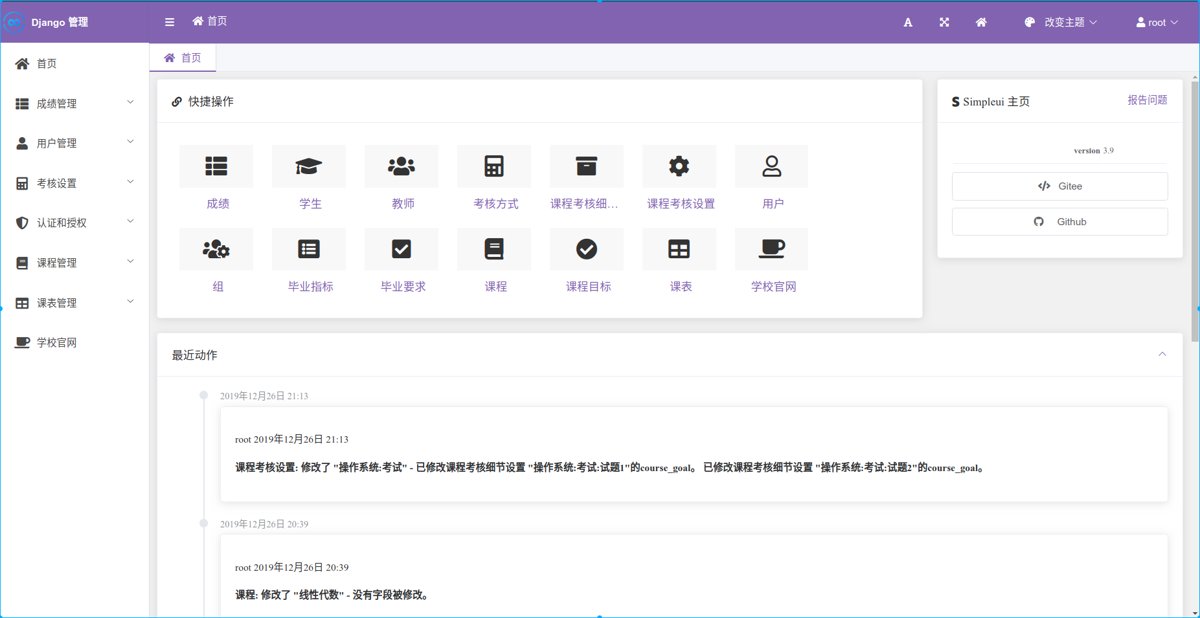Open 学校官网 in the sidebar
1200x618 pixels.
[75, 343]
